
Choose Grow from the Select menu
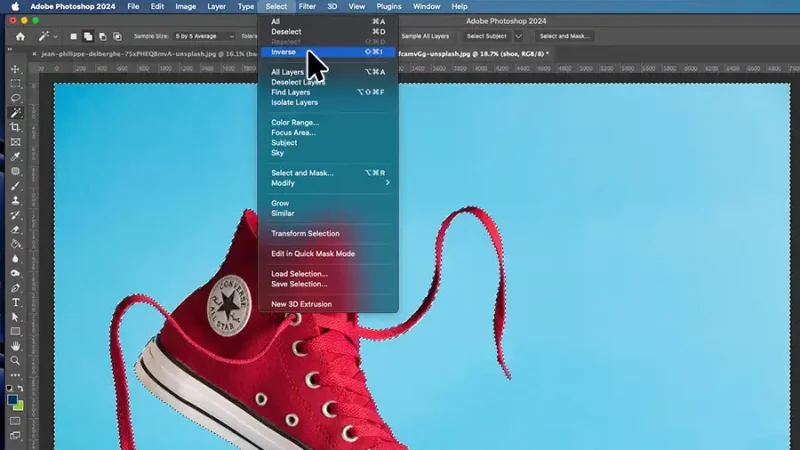click(329, 203)
